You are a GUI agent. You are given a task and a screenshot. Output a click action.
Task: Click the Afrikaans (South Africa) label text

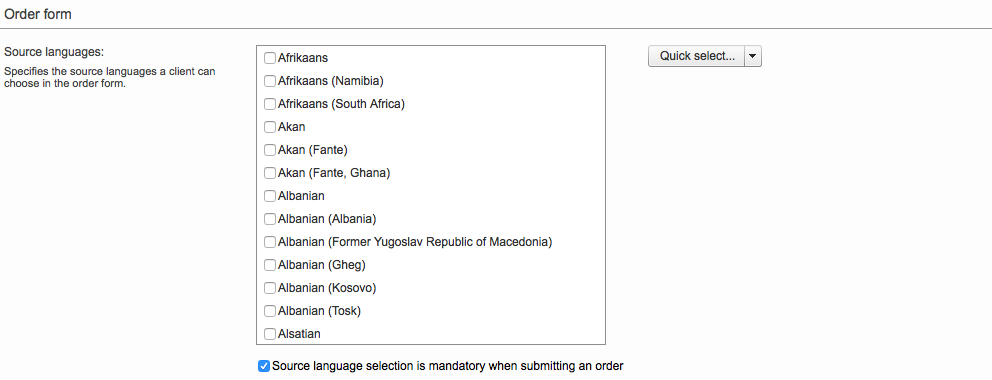(x=341, y=104)
